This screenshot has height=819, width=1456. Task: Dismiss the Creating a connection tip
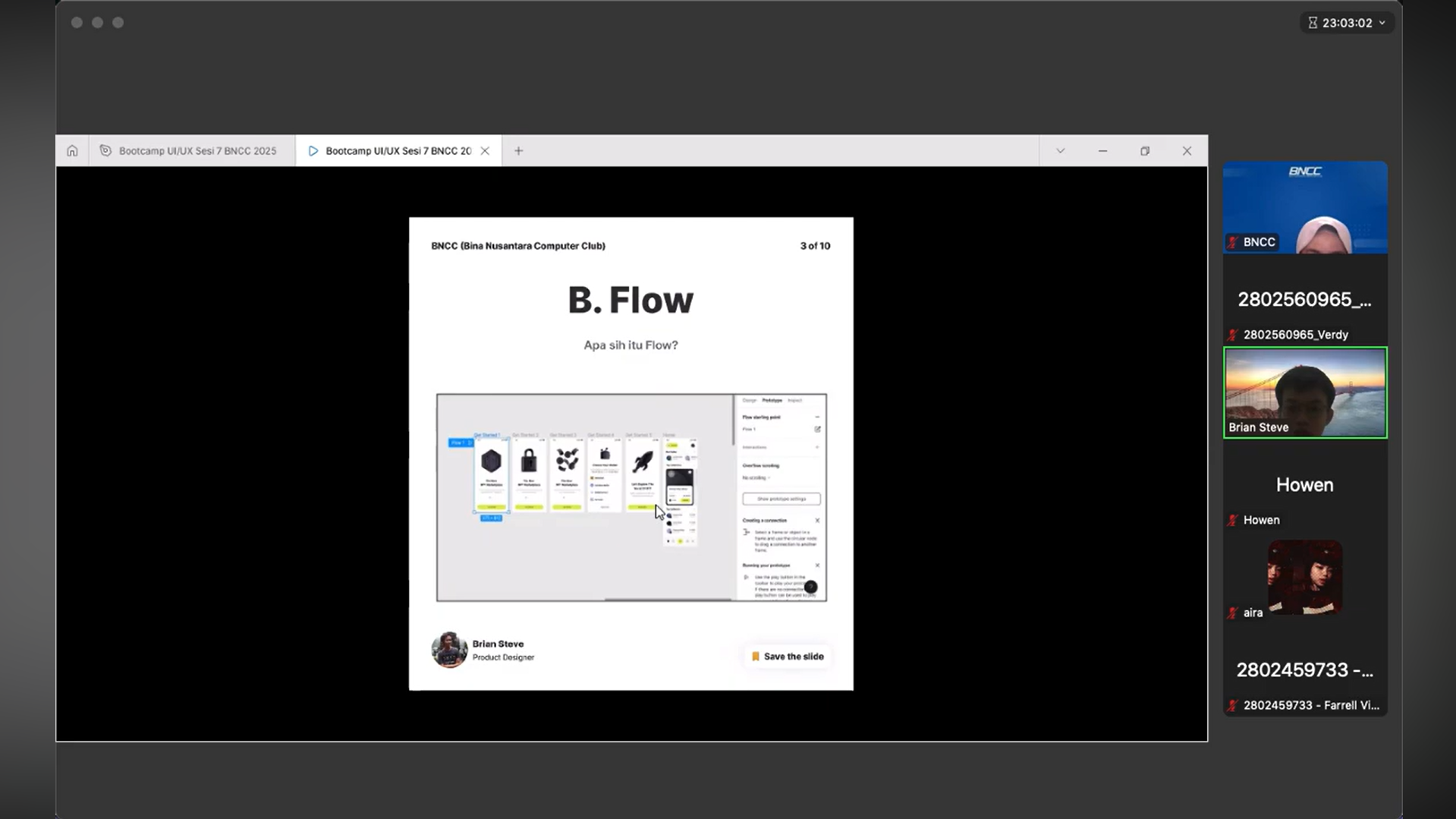(x=817, y=521)
